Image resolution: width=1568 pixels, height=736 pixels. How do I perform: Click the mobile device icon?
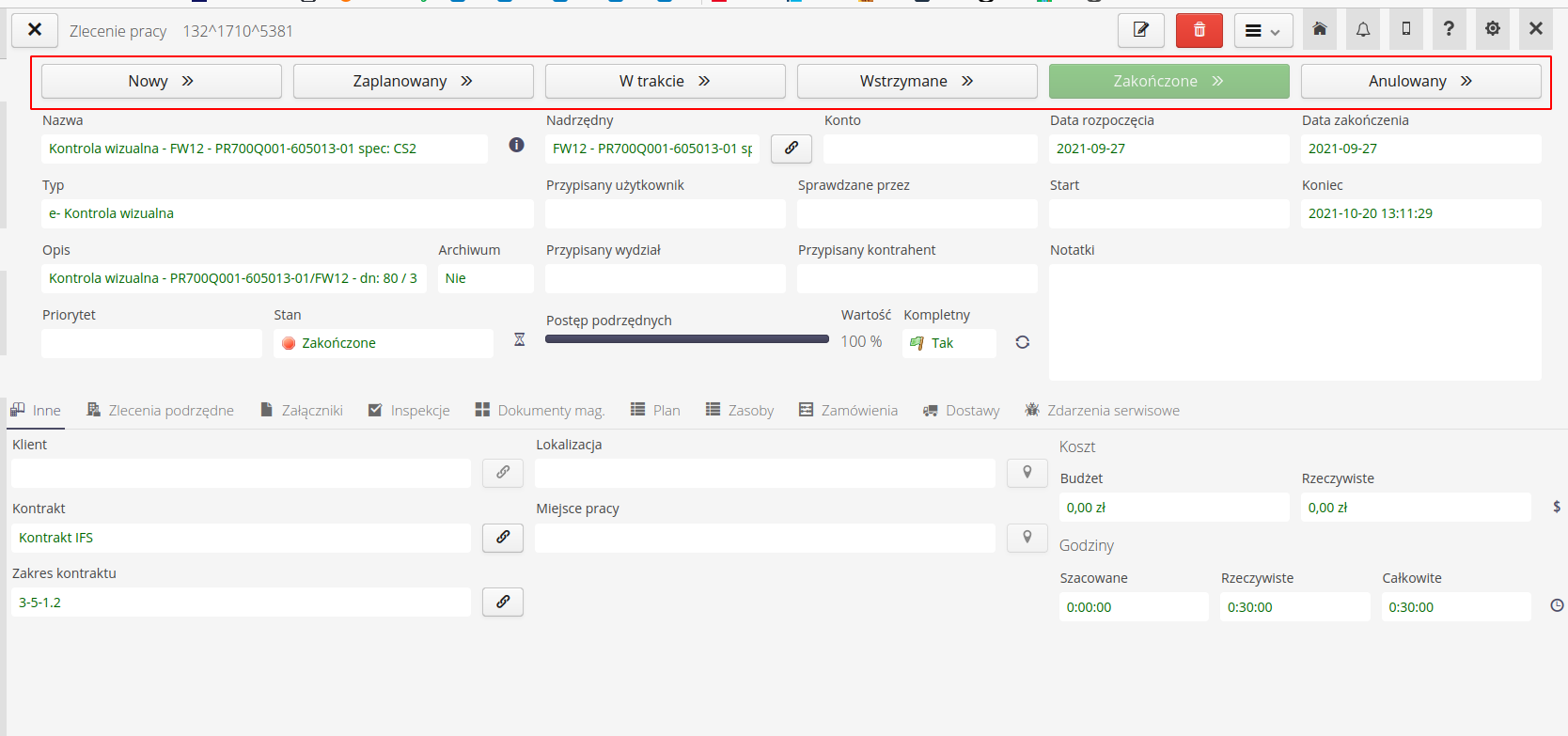(1405, 29)
